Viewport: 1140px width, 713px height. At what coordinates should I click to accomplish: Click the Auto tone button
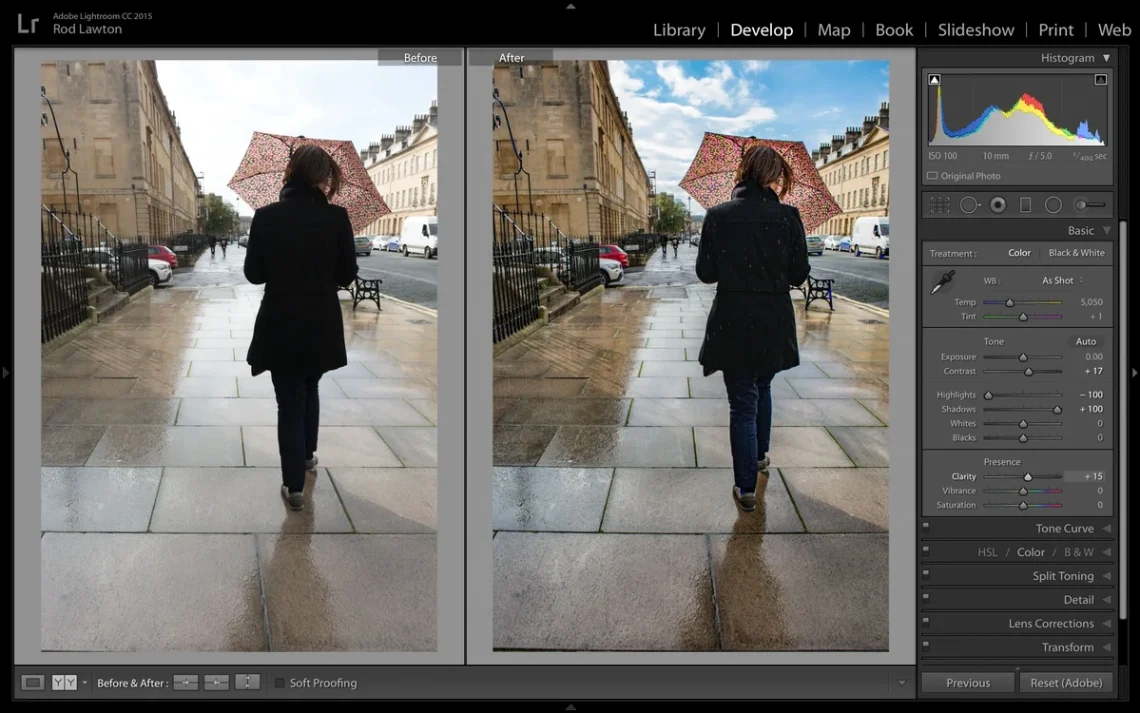point(1085,342)
